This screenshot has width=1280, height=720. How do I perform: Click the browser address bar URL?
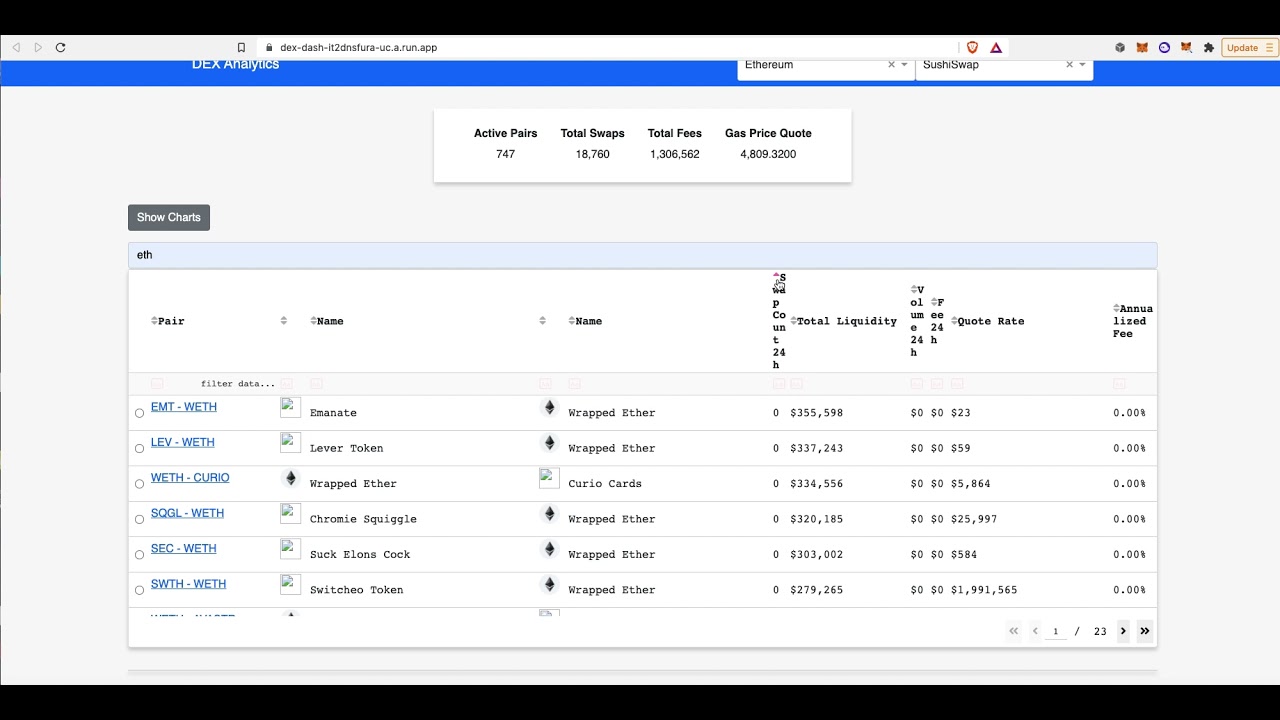(x=358, y=47)
